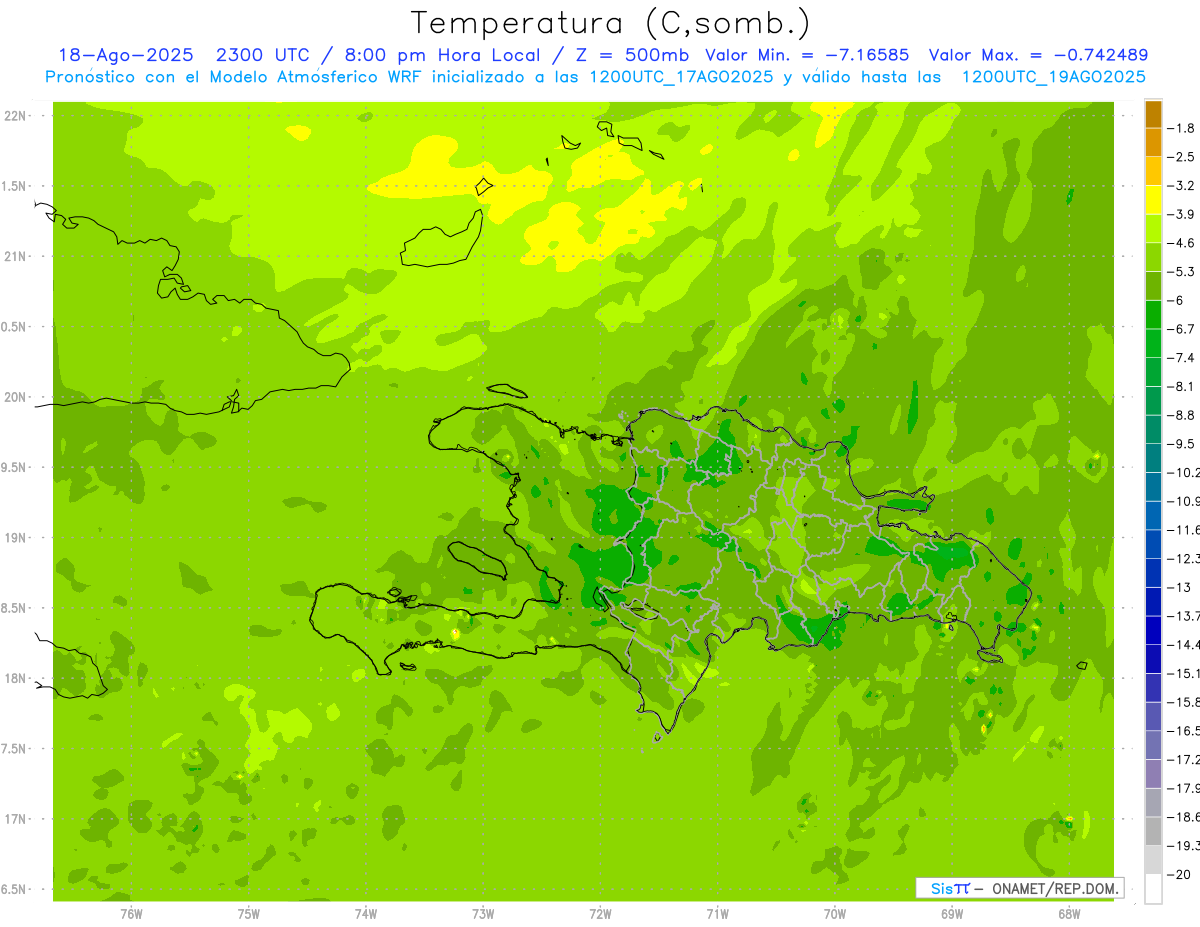Pick the orange swatch between -1.8 and -2.5

coord(1153,142)
